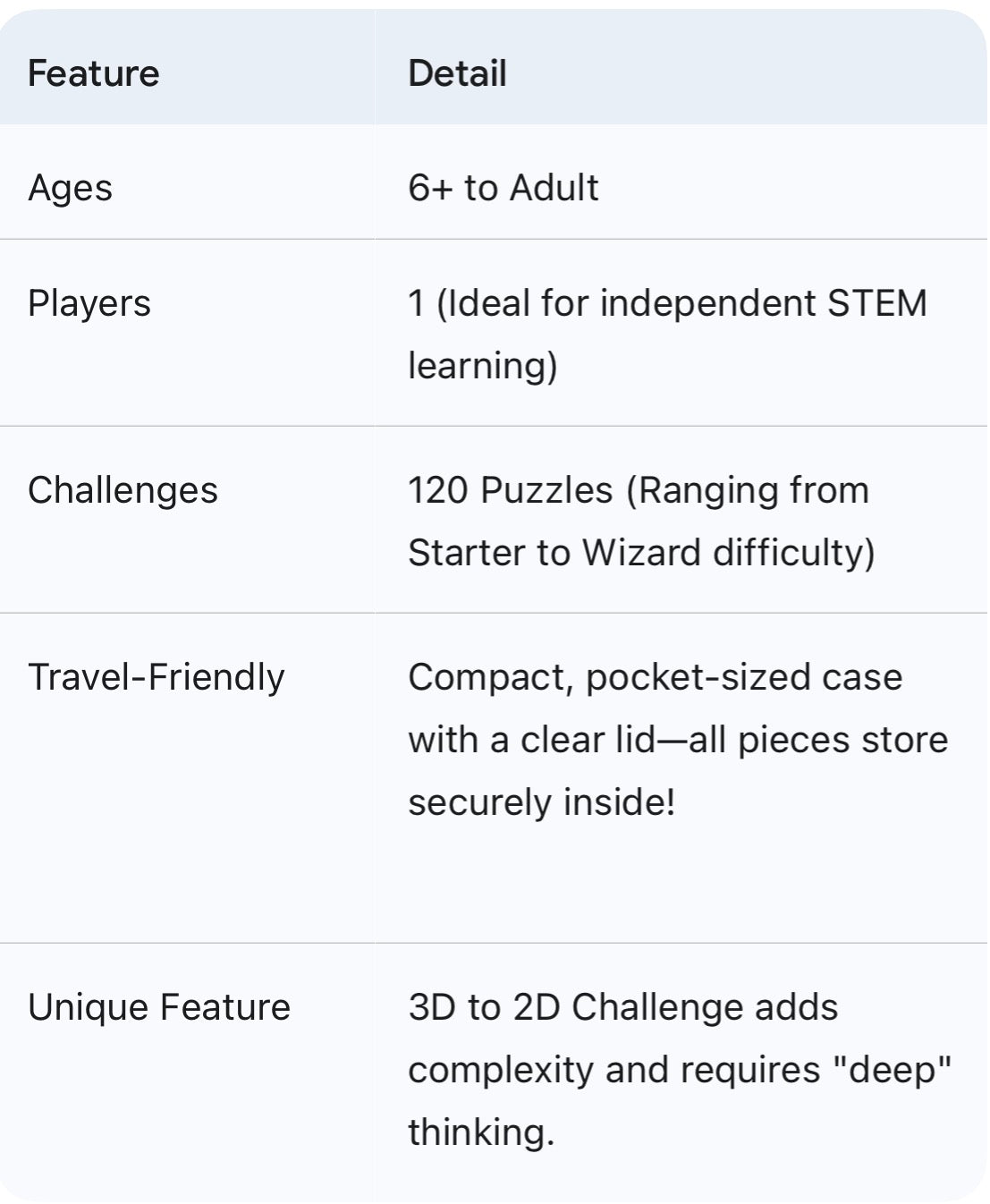Click the "securely inside!" text
Image resolution: width=990 pixels, height=1204 pixels.
[541, 801]
